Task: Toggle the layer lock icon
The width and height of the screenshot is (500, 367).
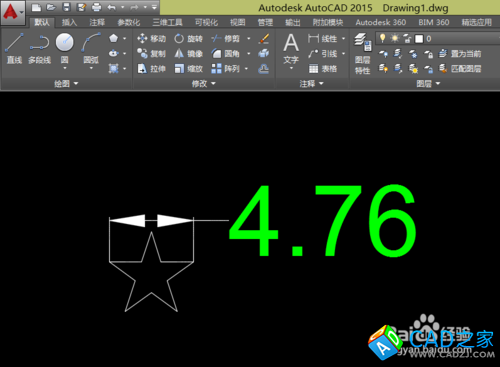Action: (x=407, y=39)
